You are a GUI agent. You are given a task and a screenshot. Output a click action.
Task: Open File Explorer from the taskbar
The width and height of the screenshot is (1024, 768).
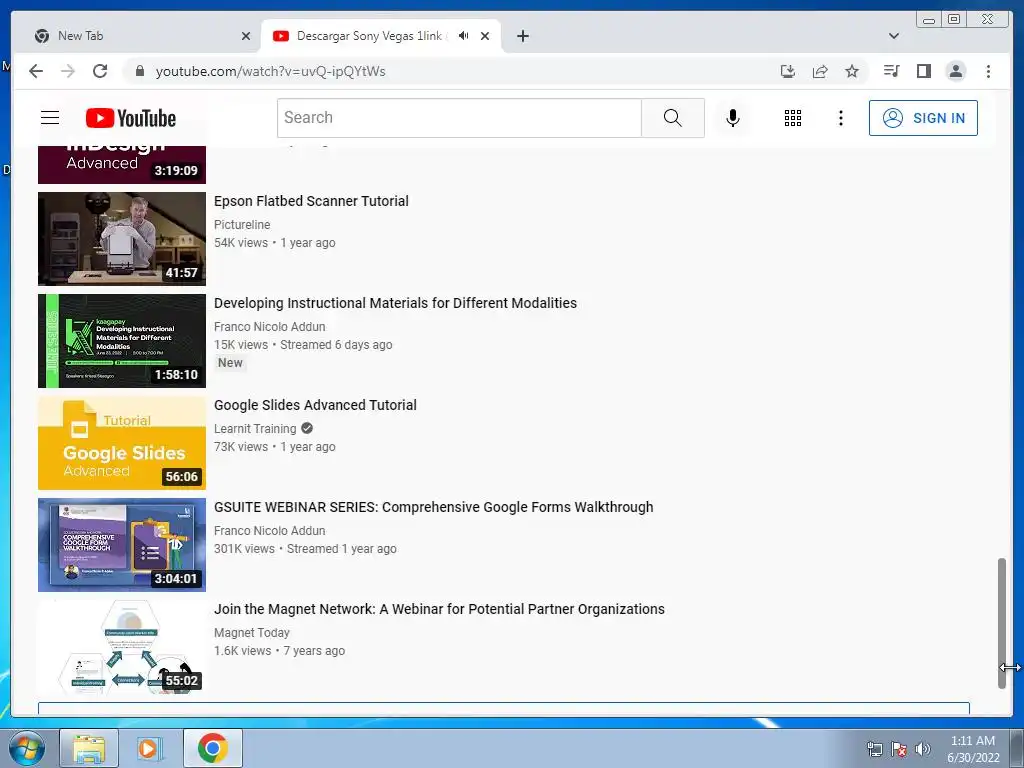click(89, 748)
